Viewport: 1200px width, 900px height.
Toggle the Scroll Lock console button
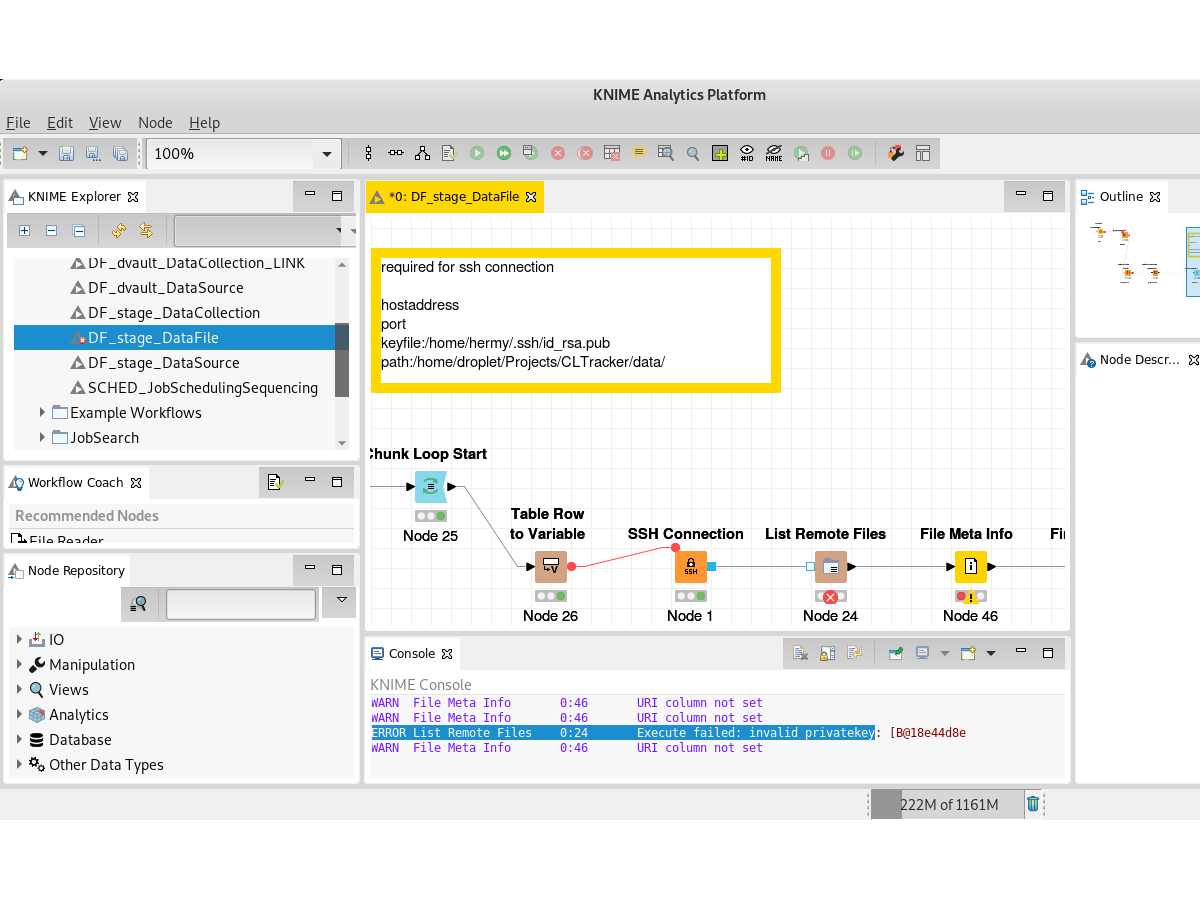coord(827,653)
